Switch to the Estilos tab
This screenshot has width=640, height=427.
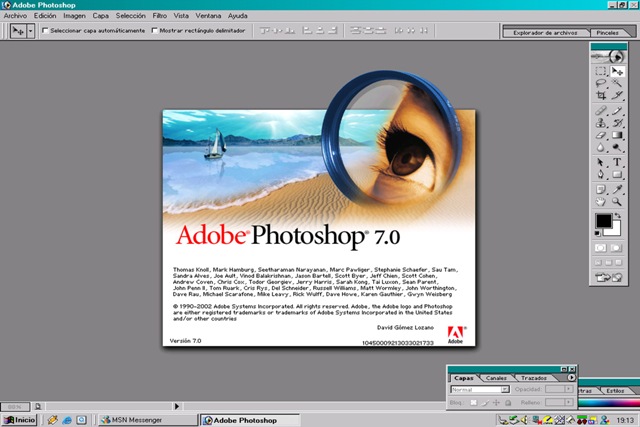tap(615, 391)
